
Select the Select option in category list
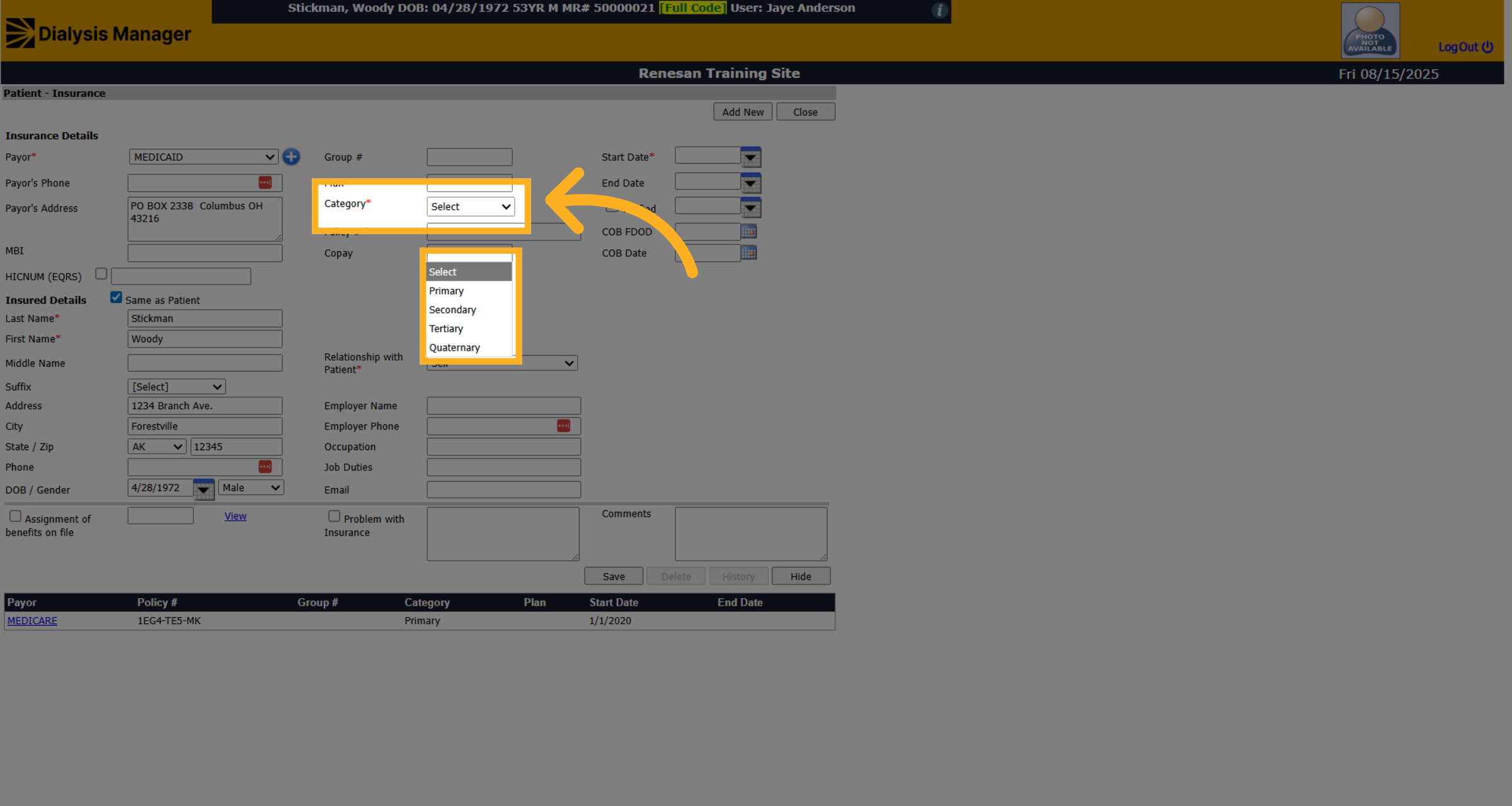point(469,272)
